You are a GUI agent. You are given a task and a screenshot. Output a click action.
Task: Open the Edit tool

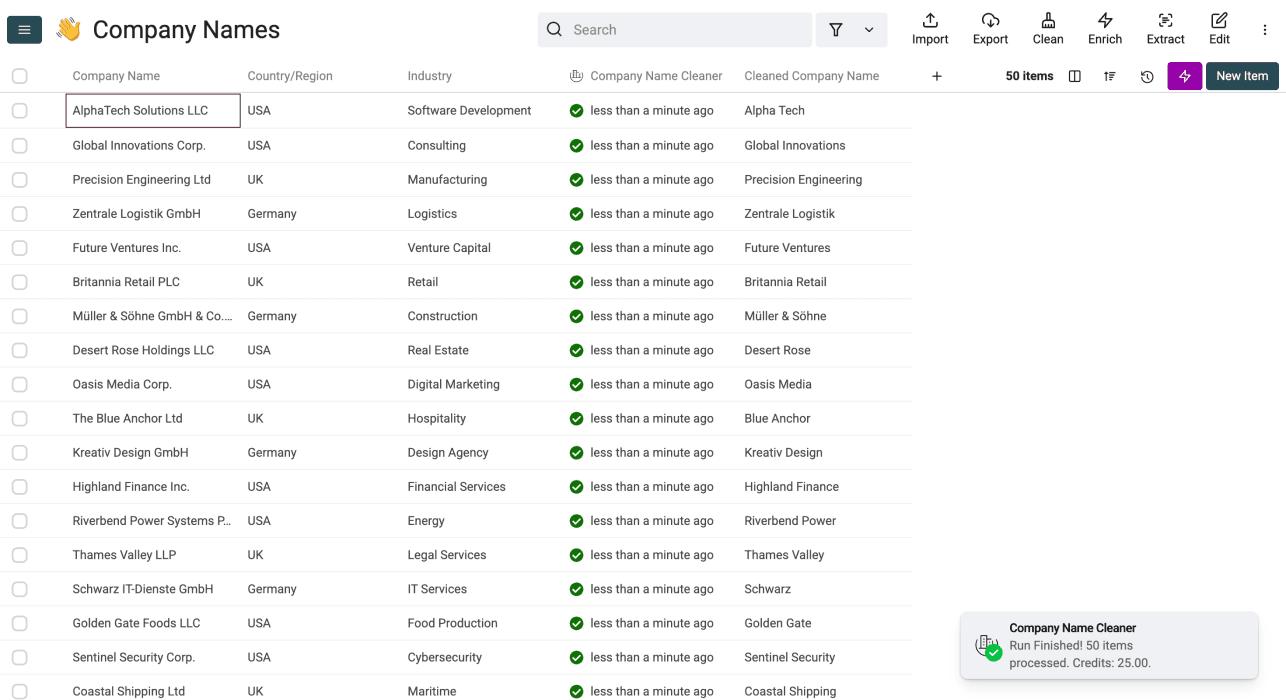click(1219, 28)
